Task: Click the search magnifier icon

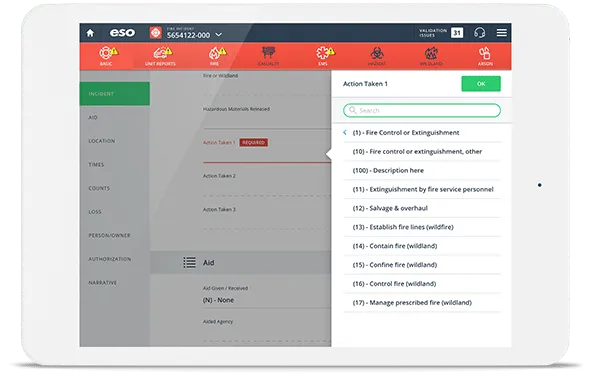Action: point(352,111)
